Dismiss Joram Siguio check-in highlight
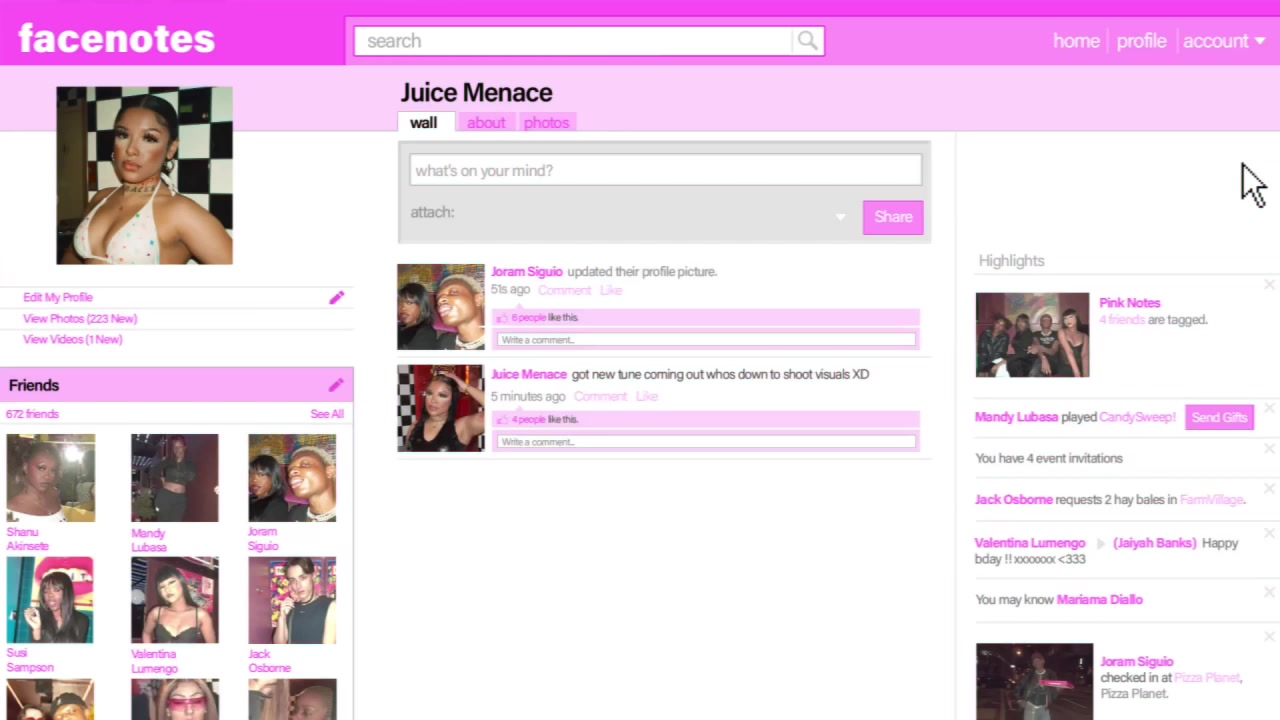1280x720 pixels. click(1269, 636)
